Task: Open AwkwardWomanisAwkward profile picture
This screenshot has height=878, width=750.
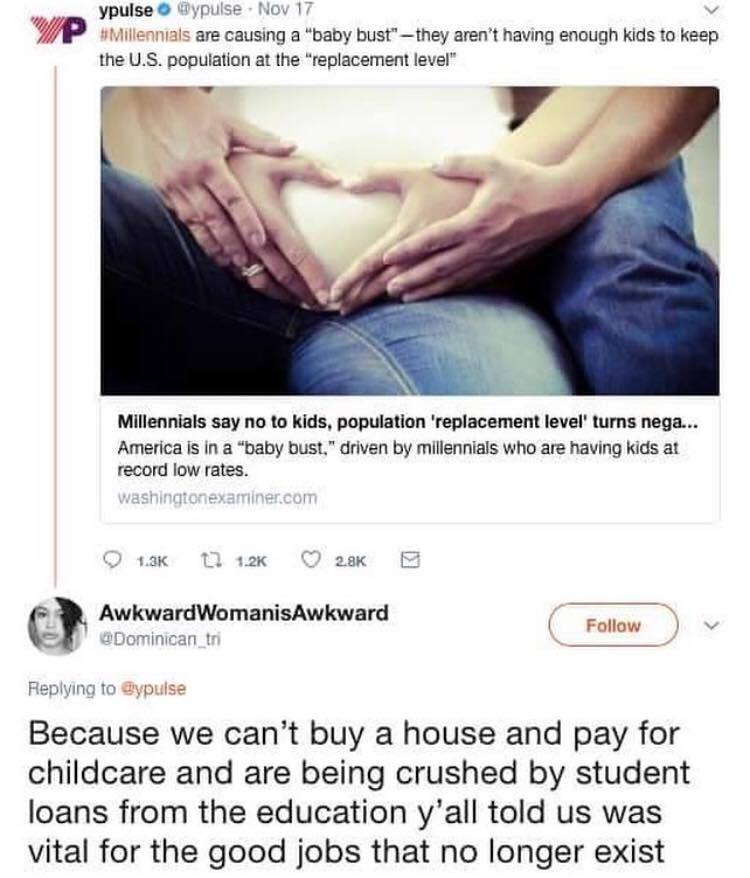Action: point(57,625)
